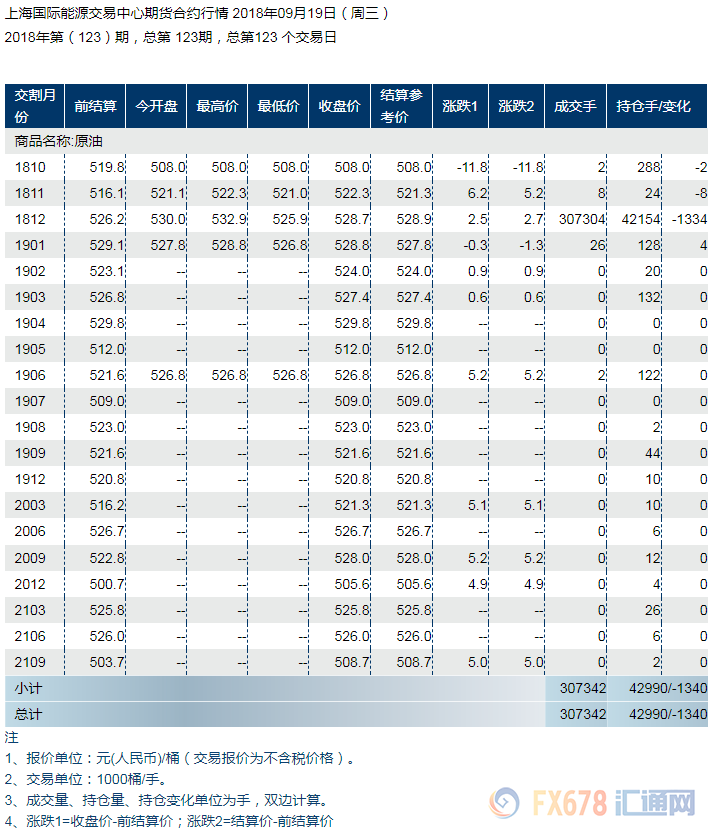Click contract month 2109 row label
The image size is (713, 839).
[30, 662]
